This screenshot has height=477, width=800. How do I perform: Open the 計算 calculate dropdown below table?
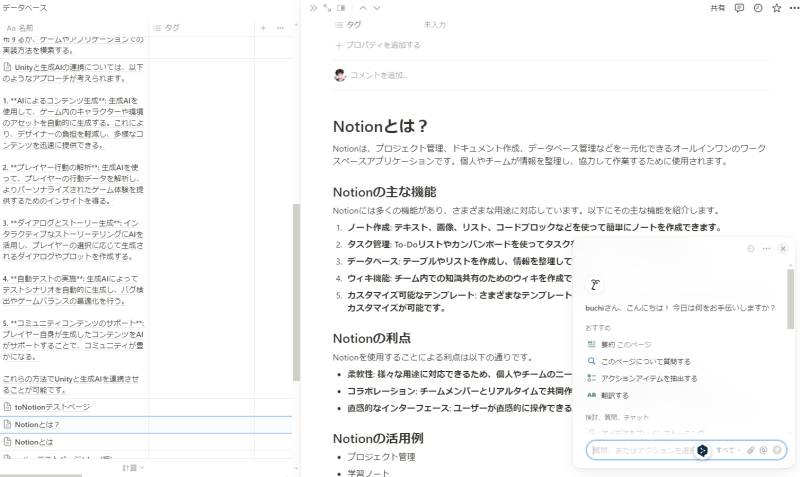(132, 468)
